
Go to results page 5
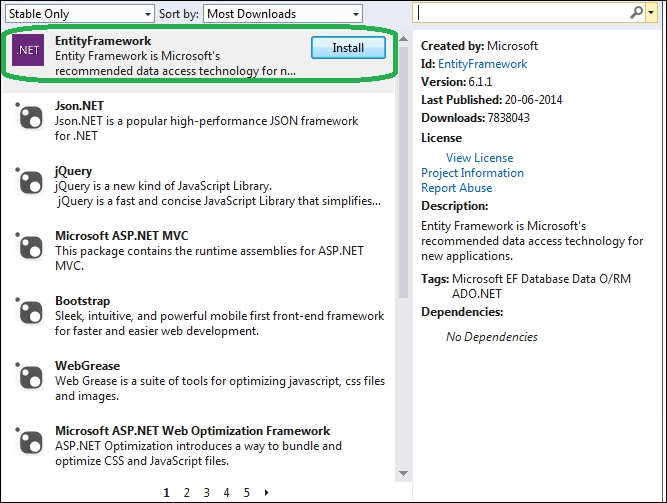246,493
